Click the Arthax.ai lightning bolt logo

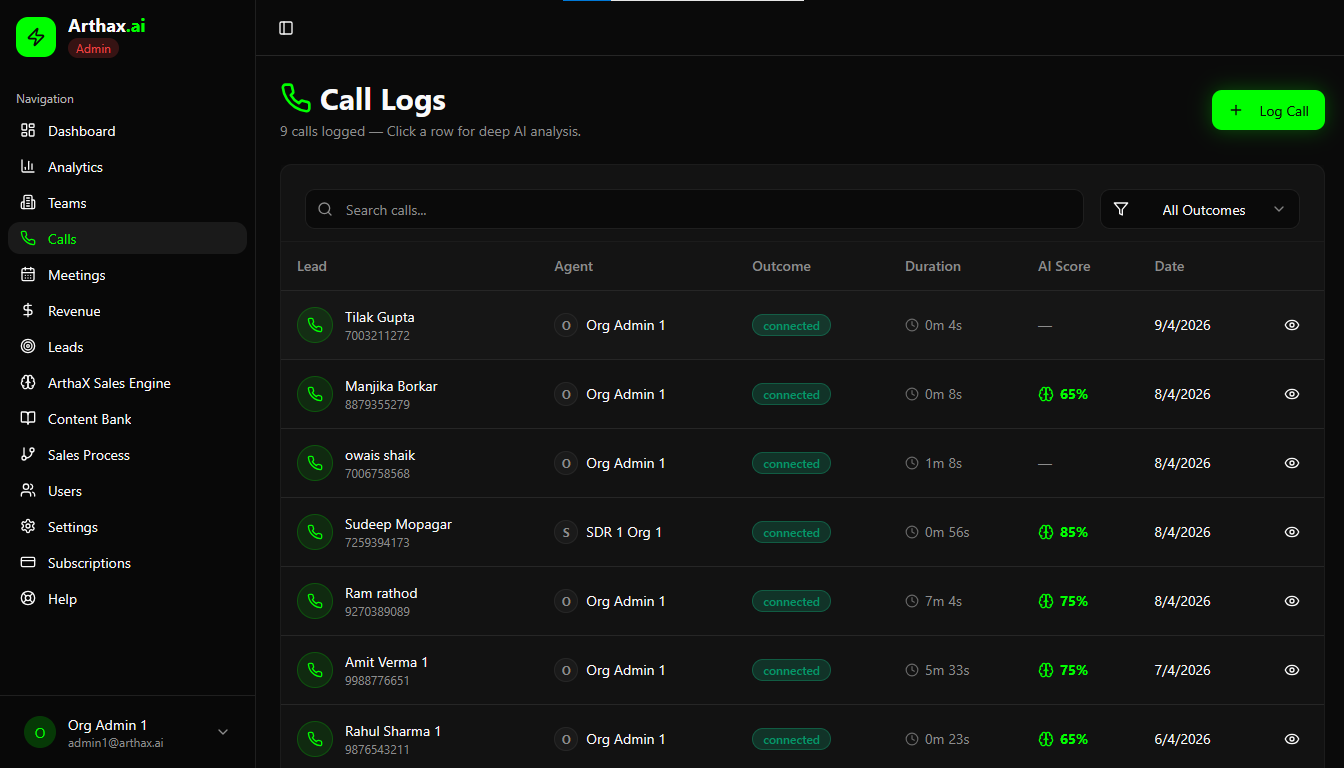tap(36, 37)
